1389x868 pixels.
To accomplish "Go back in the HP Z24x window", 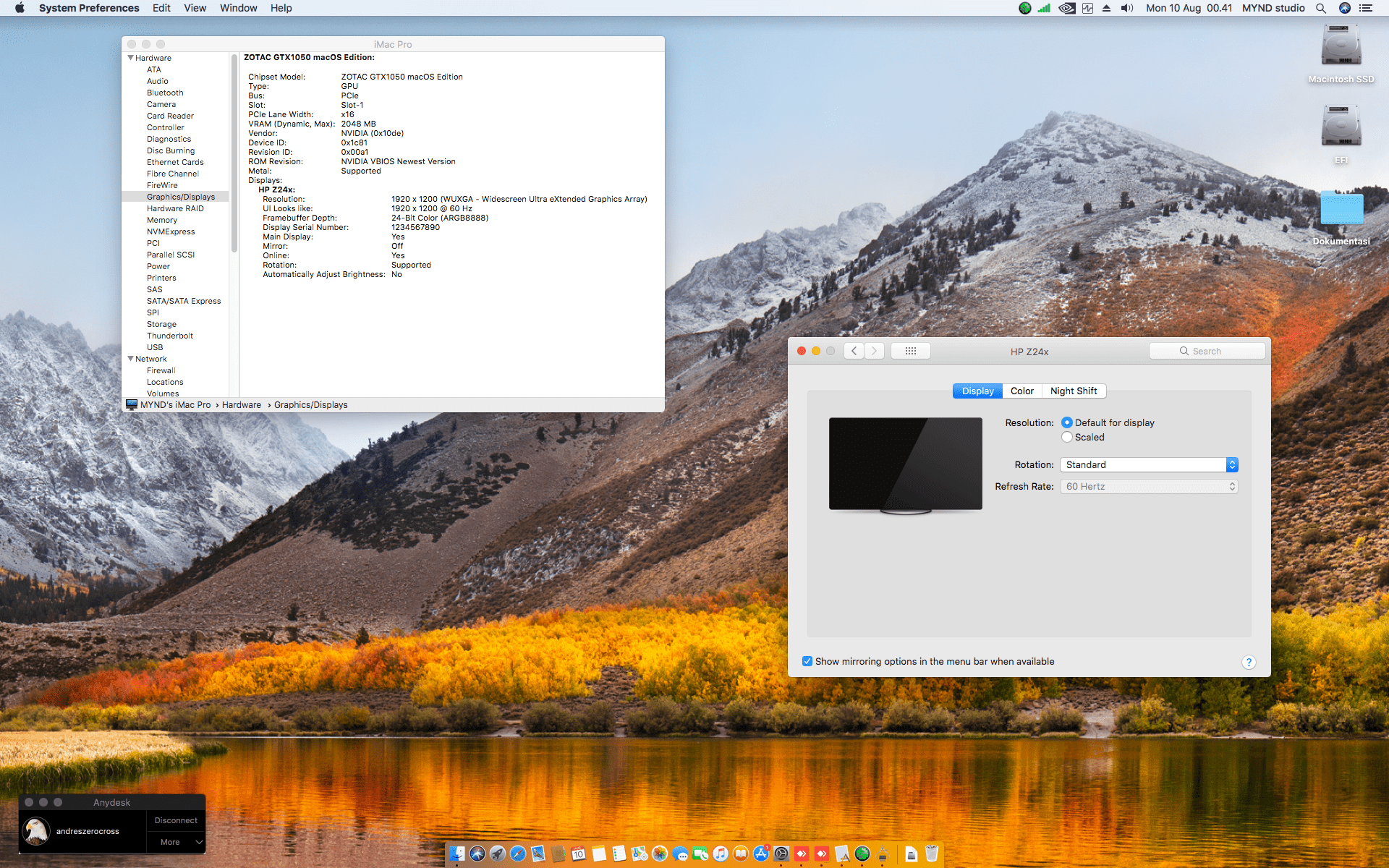I will (x=854, y=351).
